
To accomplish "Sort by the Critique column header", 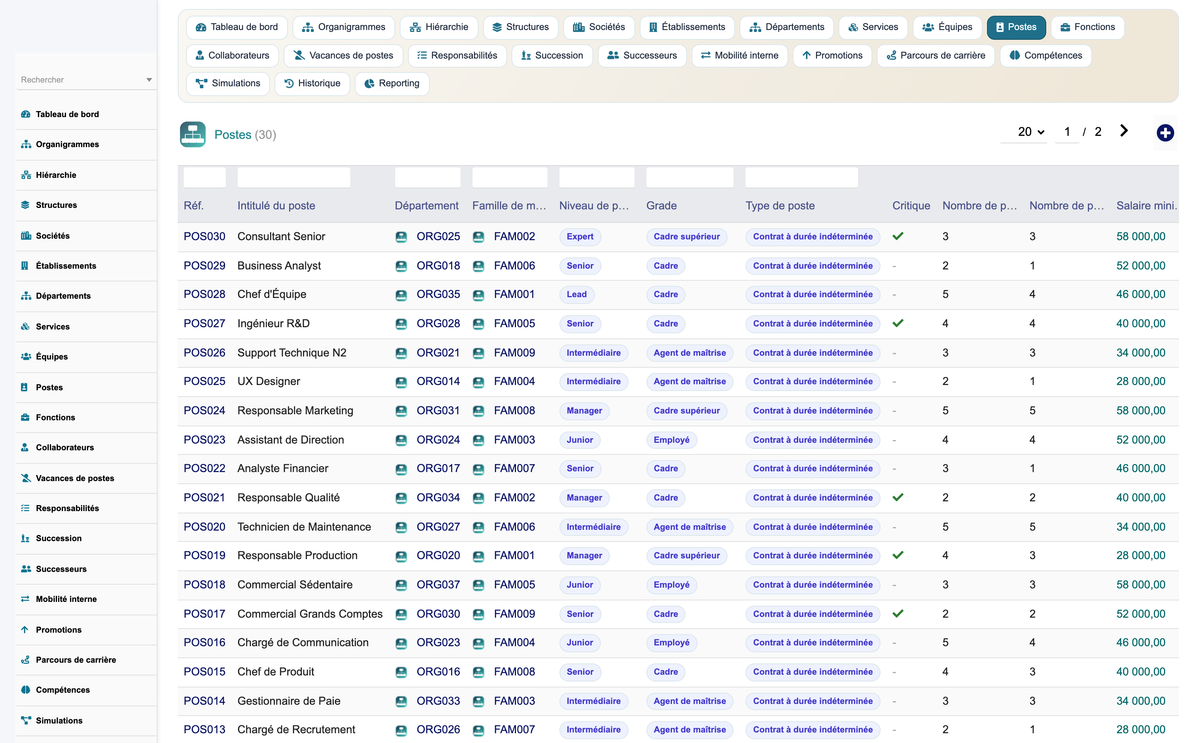I will pyautogui.click(x=911, y=206).
